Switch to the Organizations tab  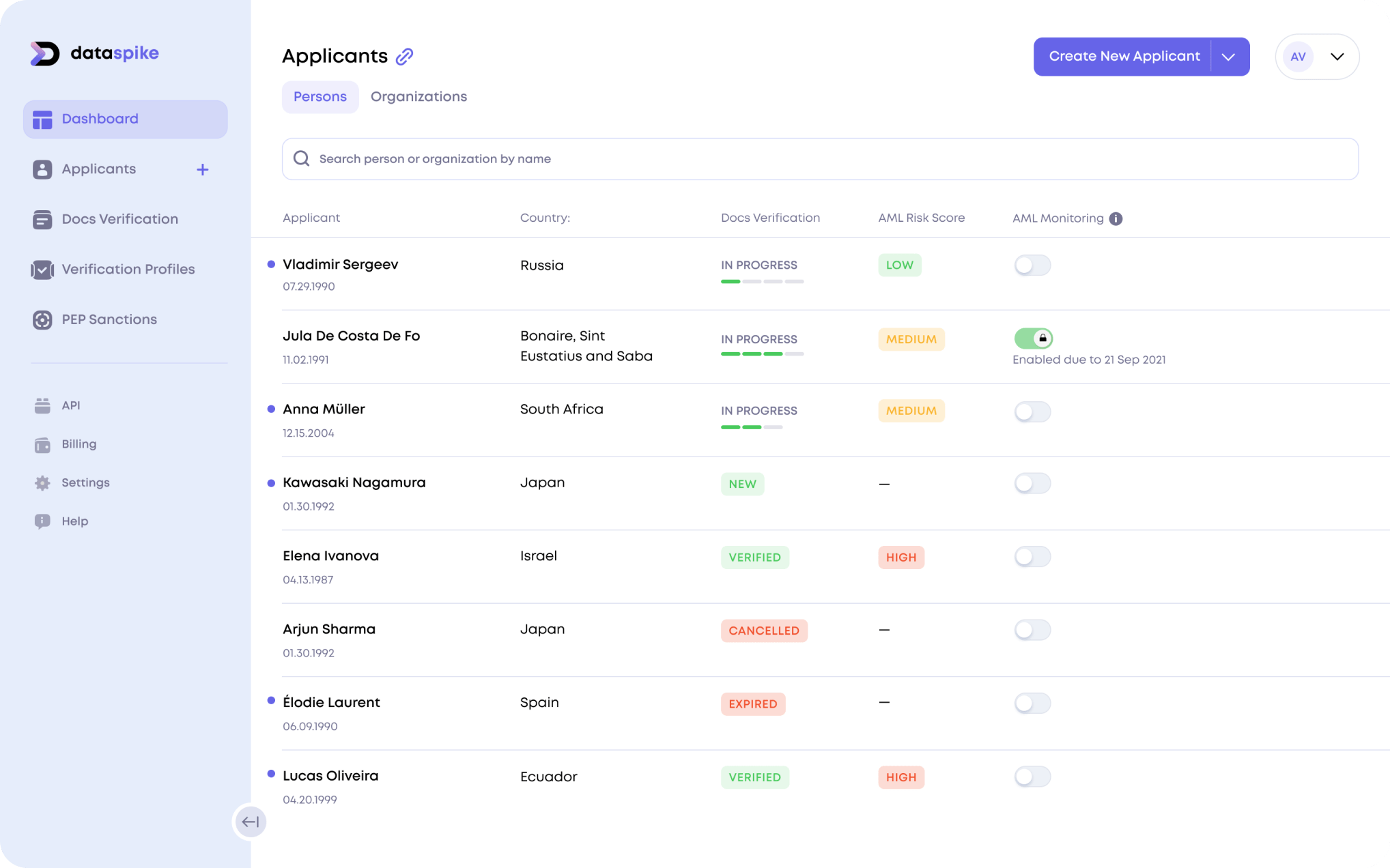[x=418, y=96]
